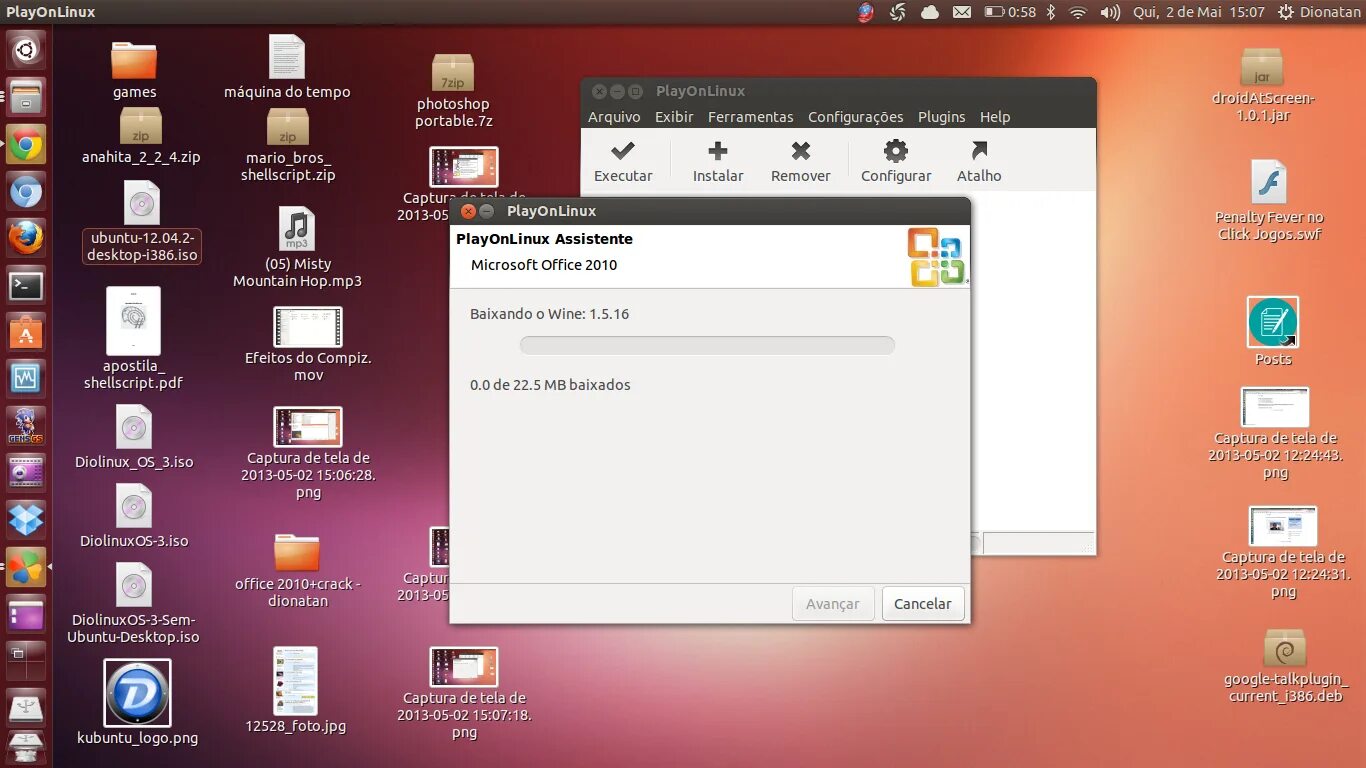Open the Help menu
The width and height of the screenshot is (1366, 768).
pos(995,117)
